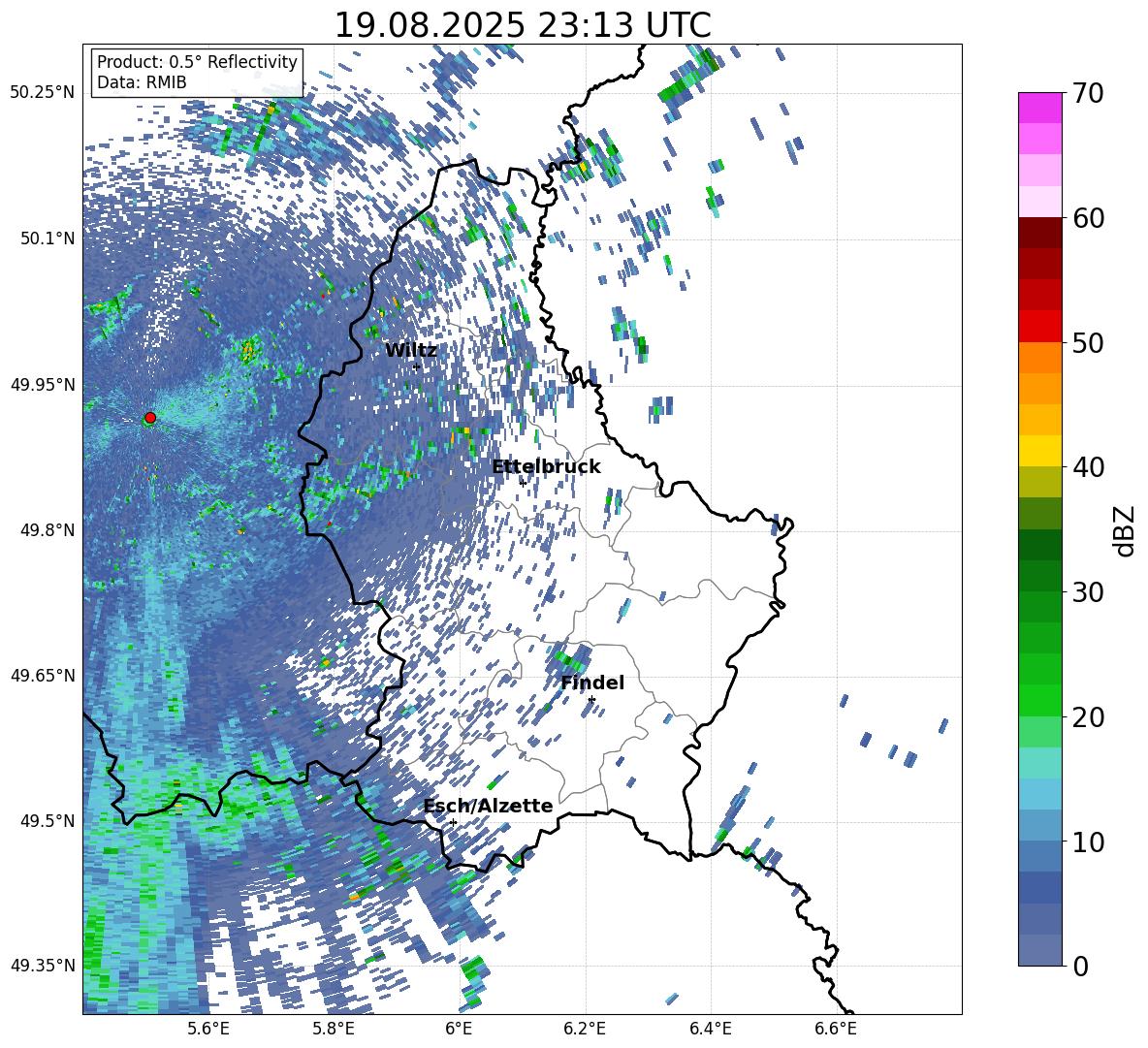Click the cross marker under Esch/Alzette
This screenshot has width=1148, height=1048.
[x=453, y=822]
